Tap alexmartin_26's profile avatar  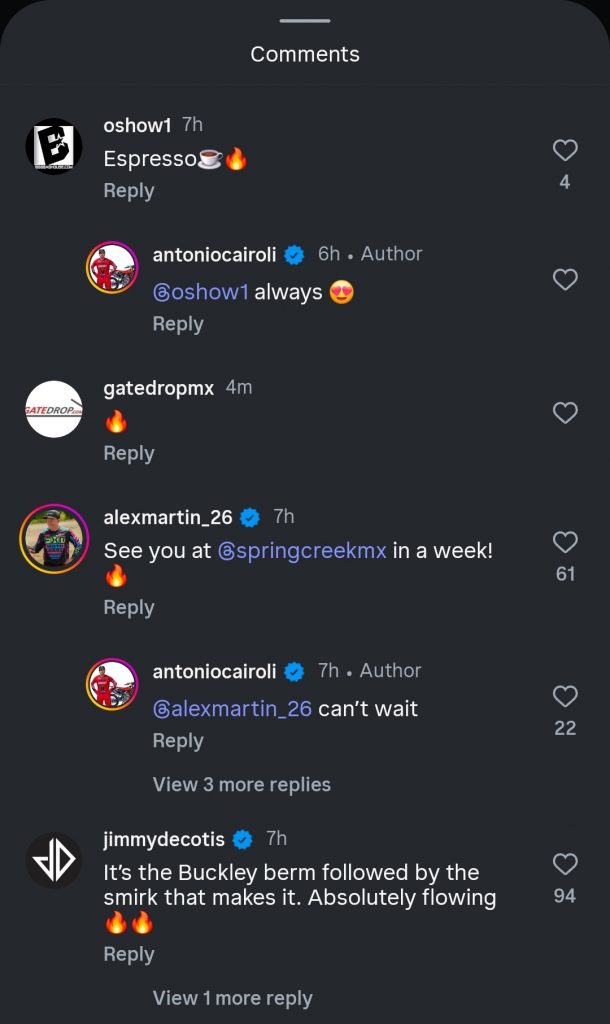click(53, 539)
